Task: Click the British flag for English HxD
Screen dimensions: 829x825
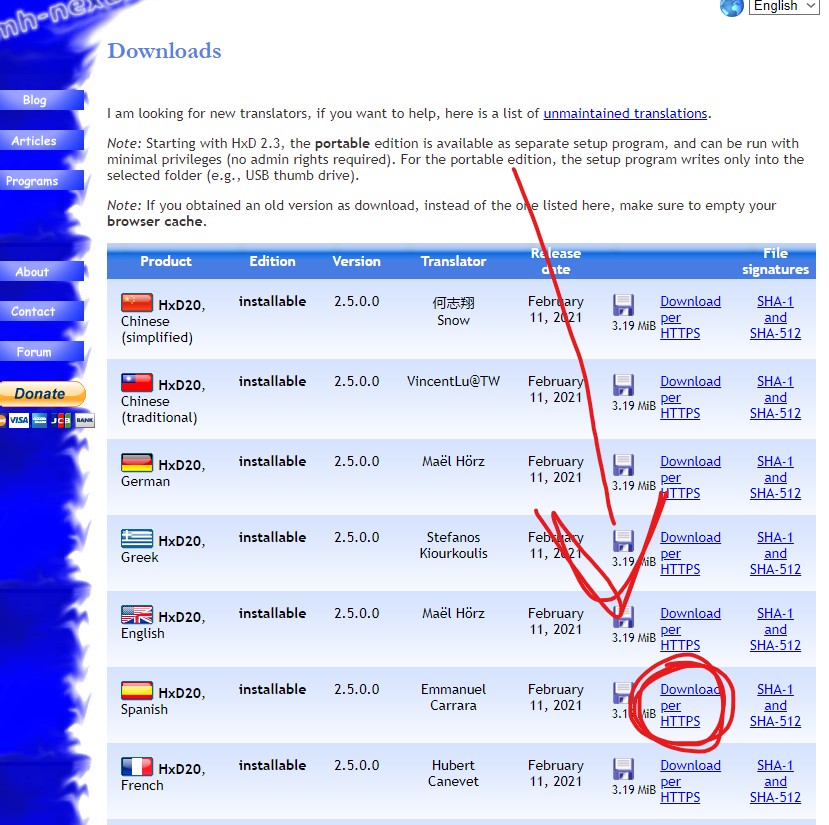Action: 137,615
